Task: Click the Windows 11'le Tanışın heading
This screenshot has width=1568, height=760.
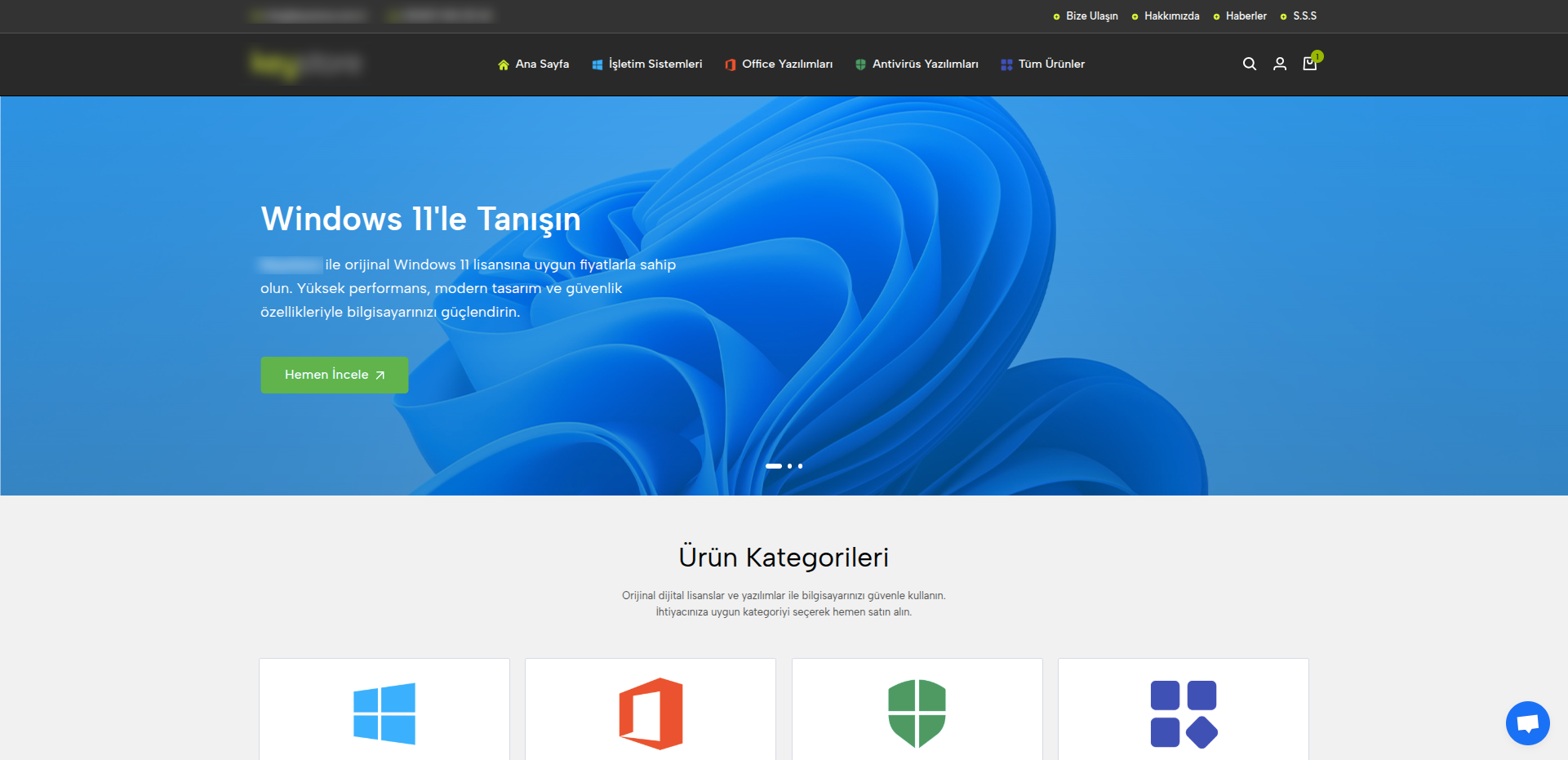Action: 421,219
